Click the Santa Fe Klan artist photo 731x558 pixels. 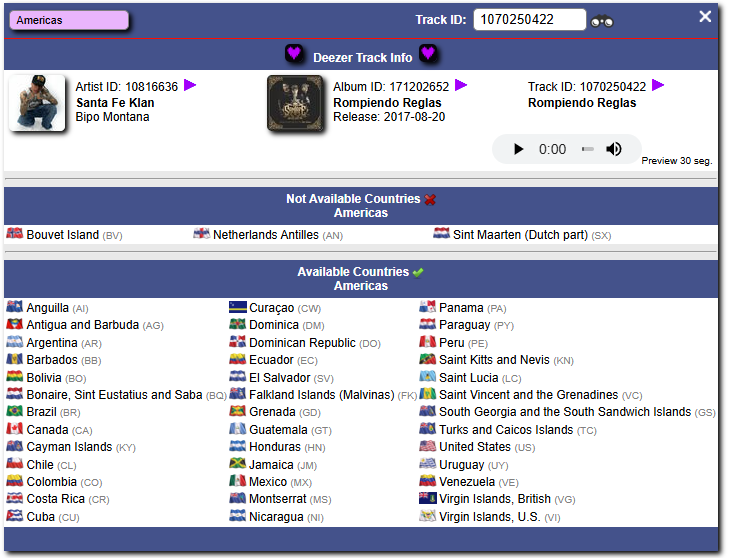pos(37,103)
